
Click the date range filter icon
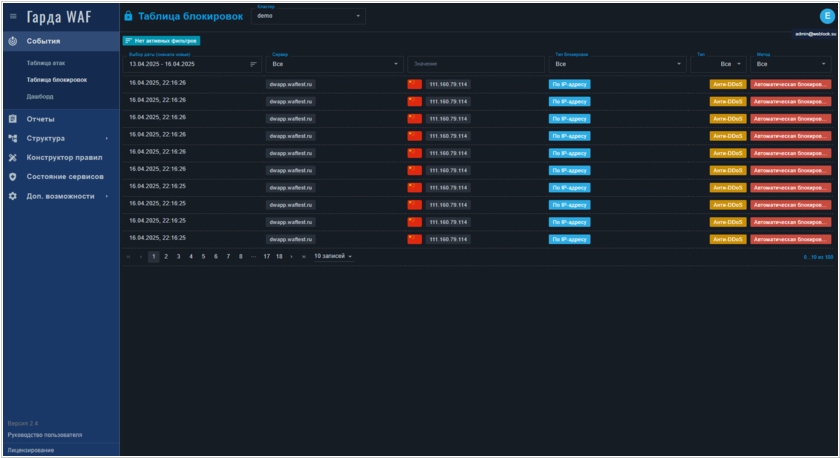[253, 64]
